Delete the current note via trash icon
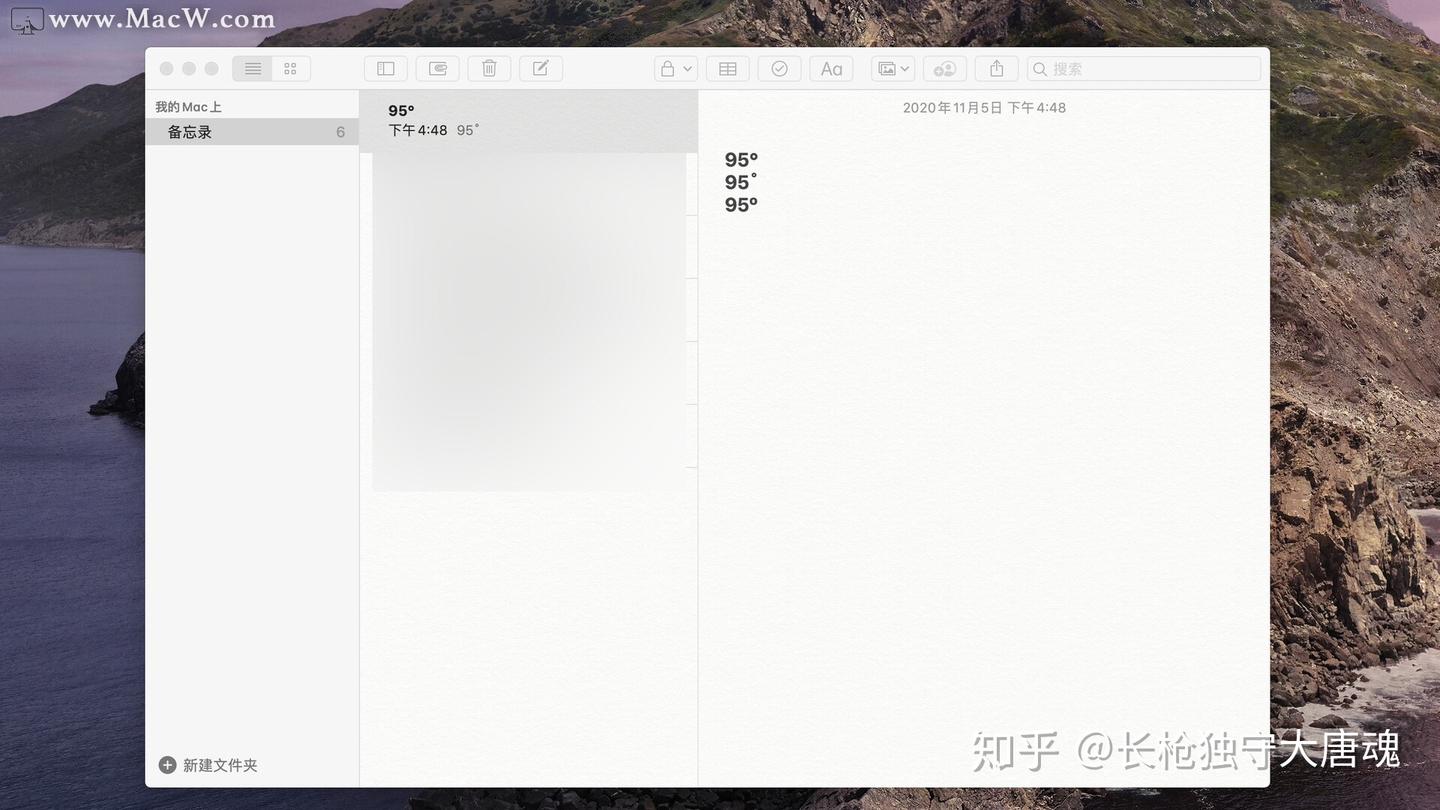1440x810 pixels. (489, 68)
